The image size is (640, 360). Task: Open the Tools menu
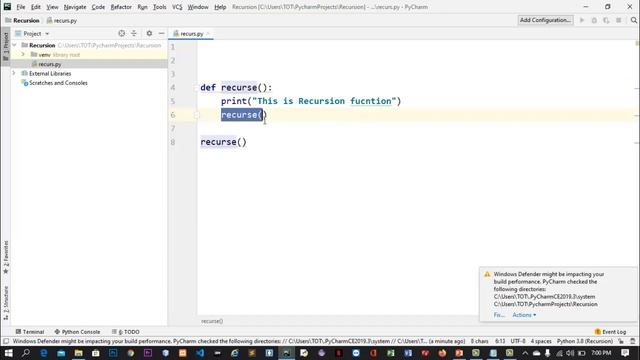160,7
